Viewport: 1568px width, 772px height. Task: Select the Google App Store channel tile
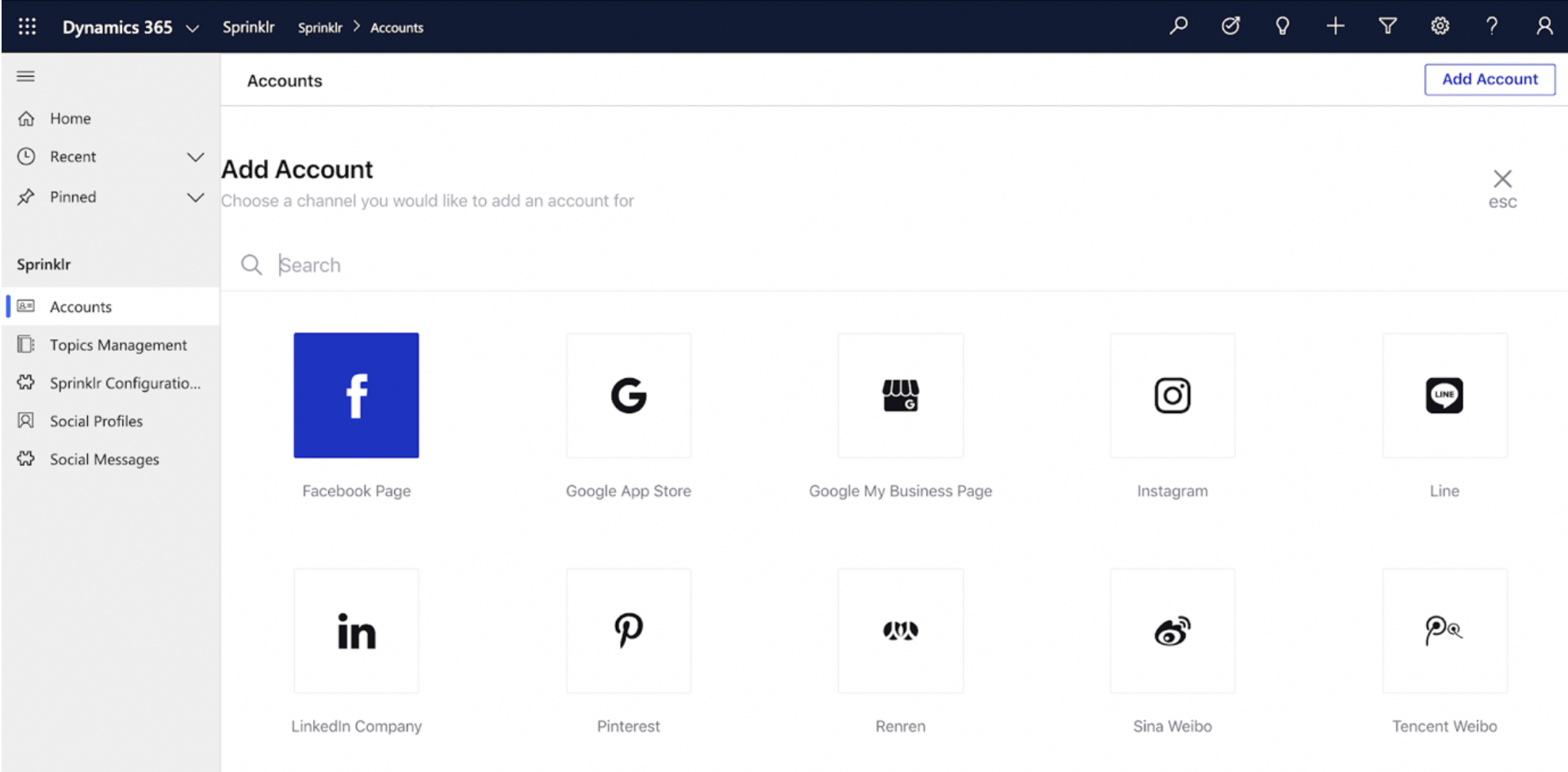click(629, 395)
